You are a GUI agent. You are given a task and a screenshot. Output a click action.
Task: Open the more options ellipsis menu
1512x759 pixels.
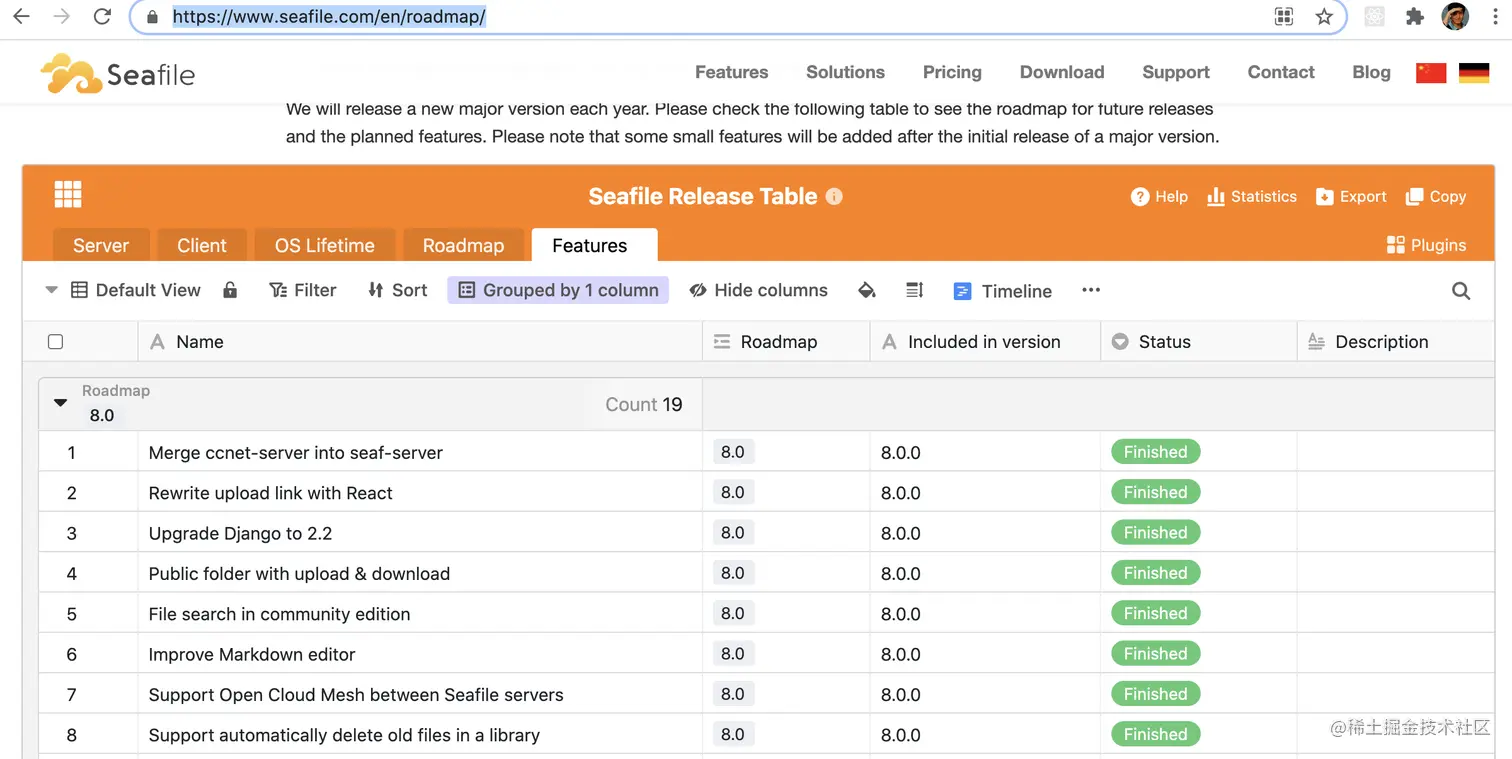coord(1091,290)
